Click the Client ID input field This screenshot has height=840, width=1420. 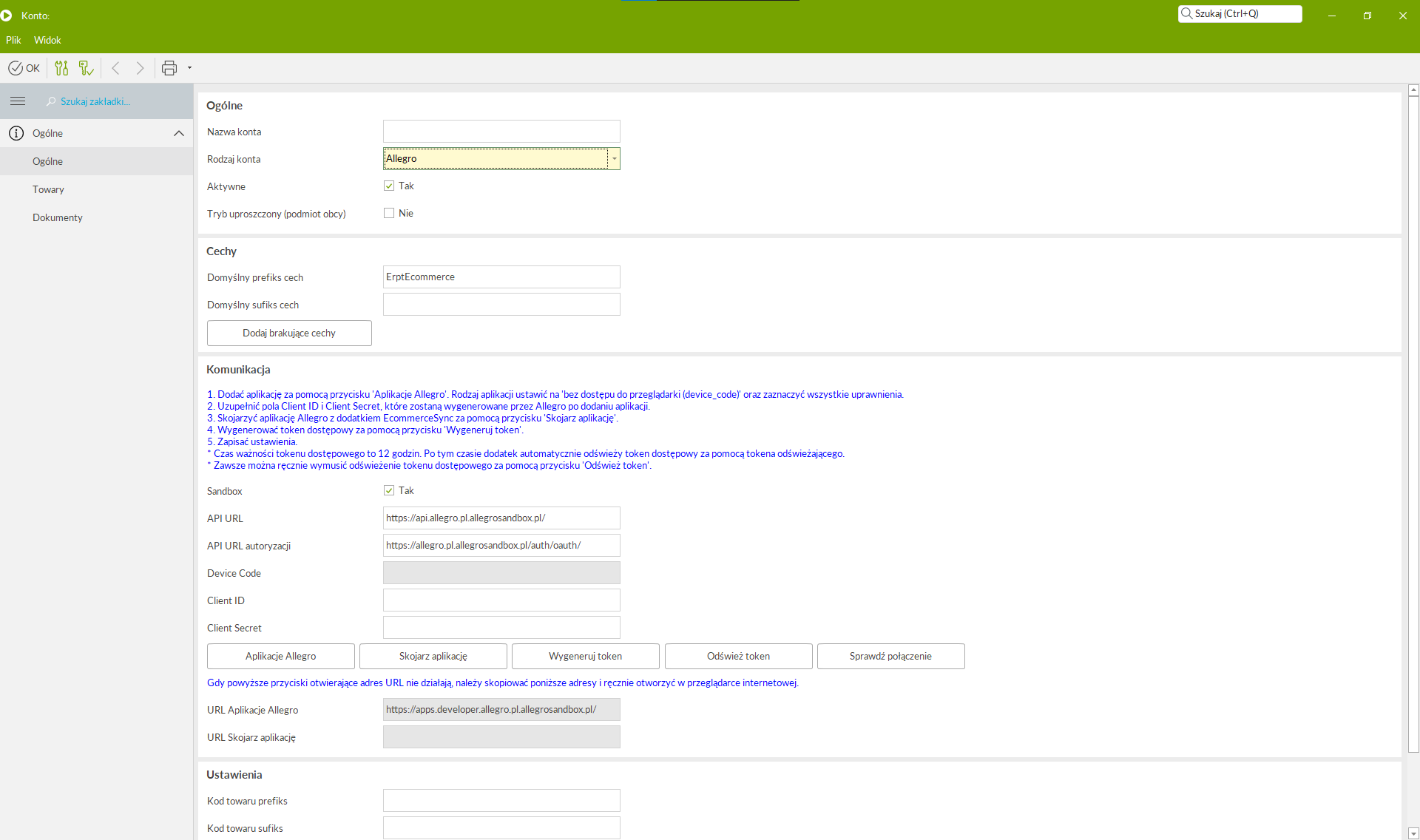pyautogui.click(x=501, y=600)
